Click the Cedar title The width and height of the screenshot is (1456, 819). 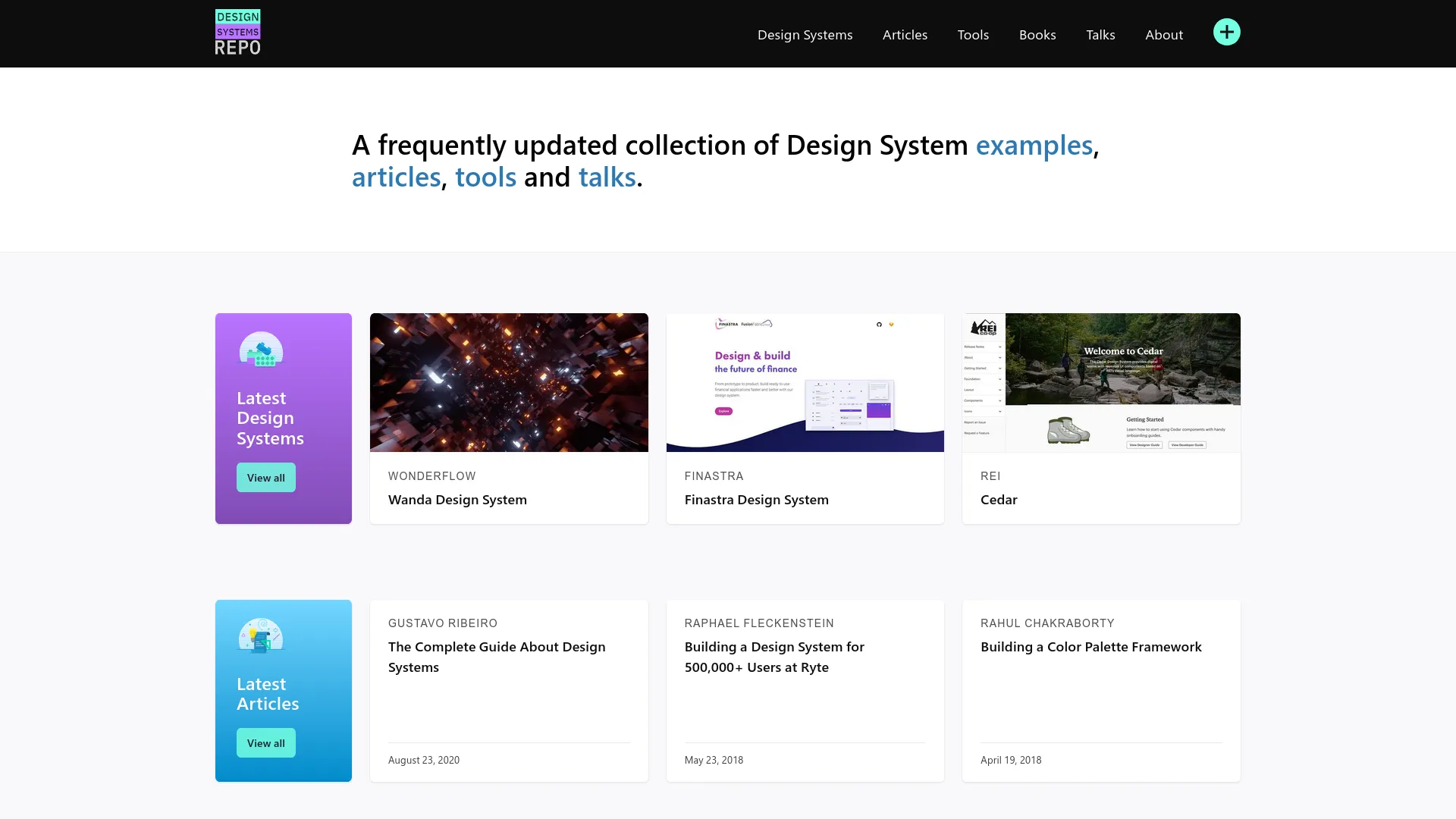999,500
